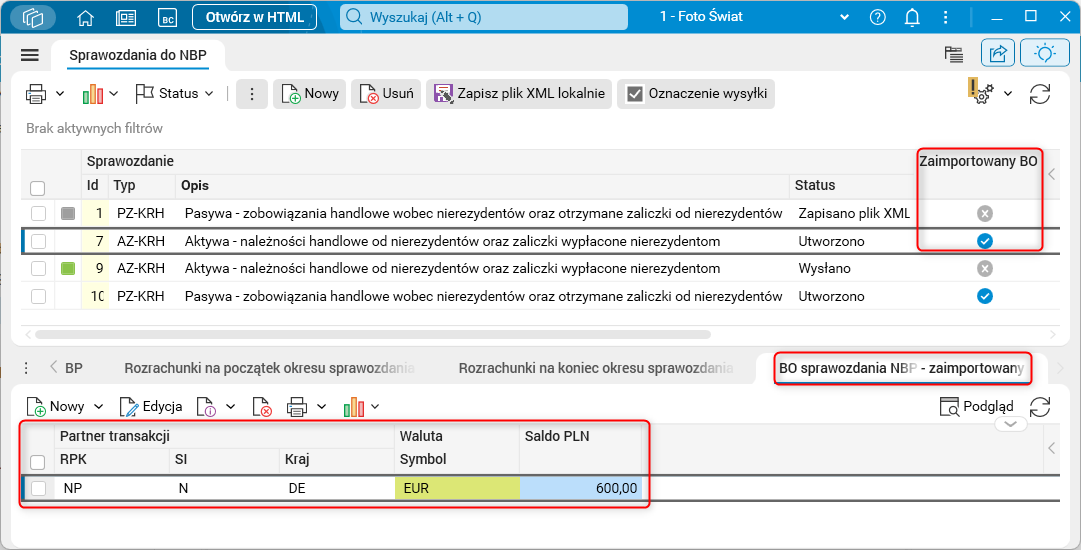Click the Otwórz w HTML button

pyautogui.click(x=254, y=17)
